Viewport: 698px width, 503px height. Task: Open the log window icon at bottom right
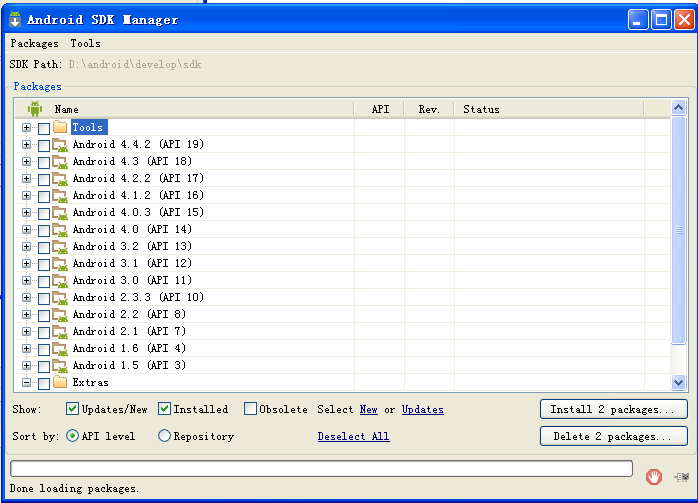tap(682, 477)
